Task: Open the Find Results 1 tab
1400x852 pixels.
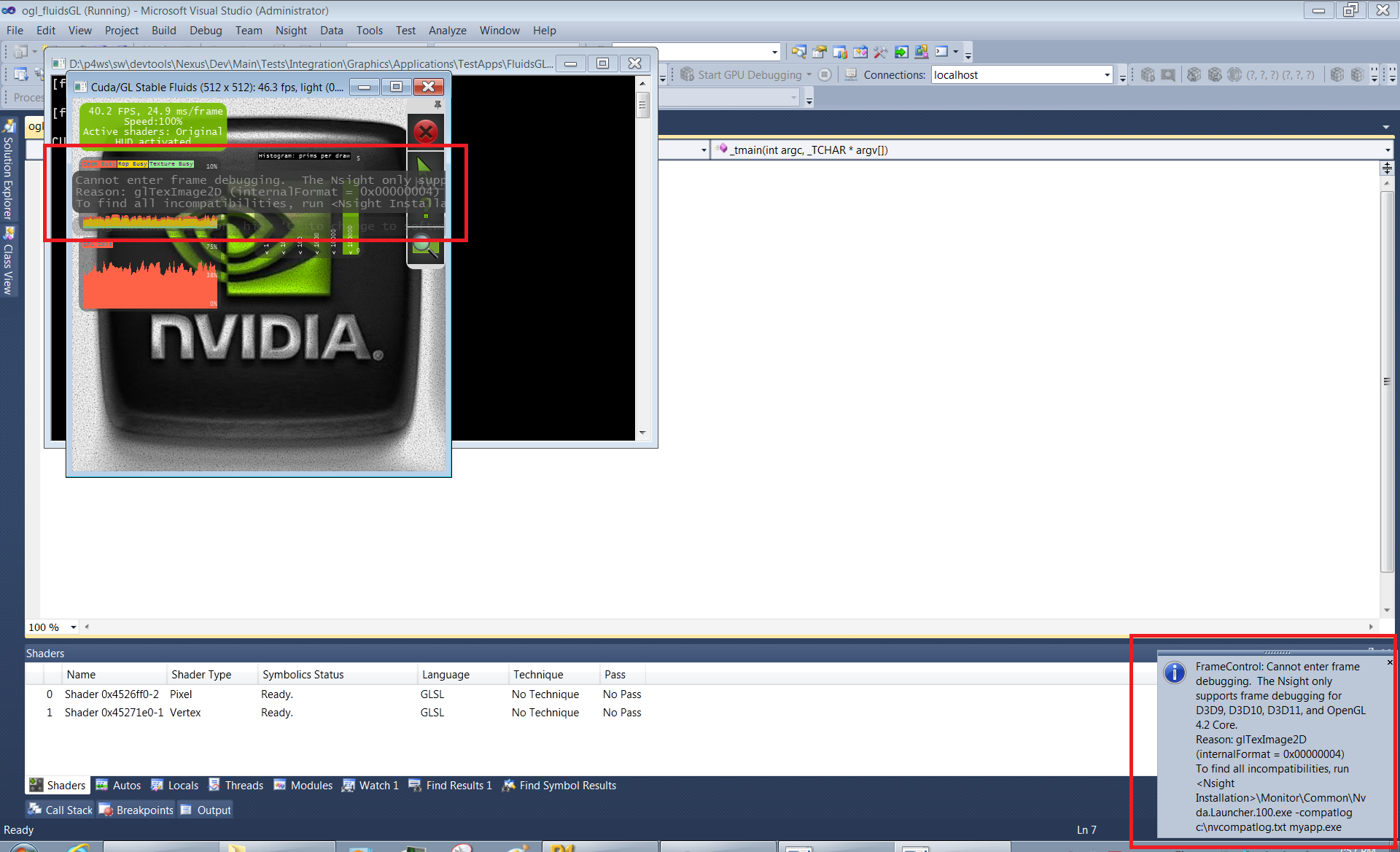Action: (451, 785)
